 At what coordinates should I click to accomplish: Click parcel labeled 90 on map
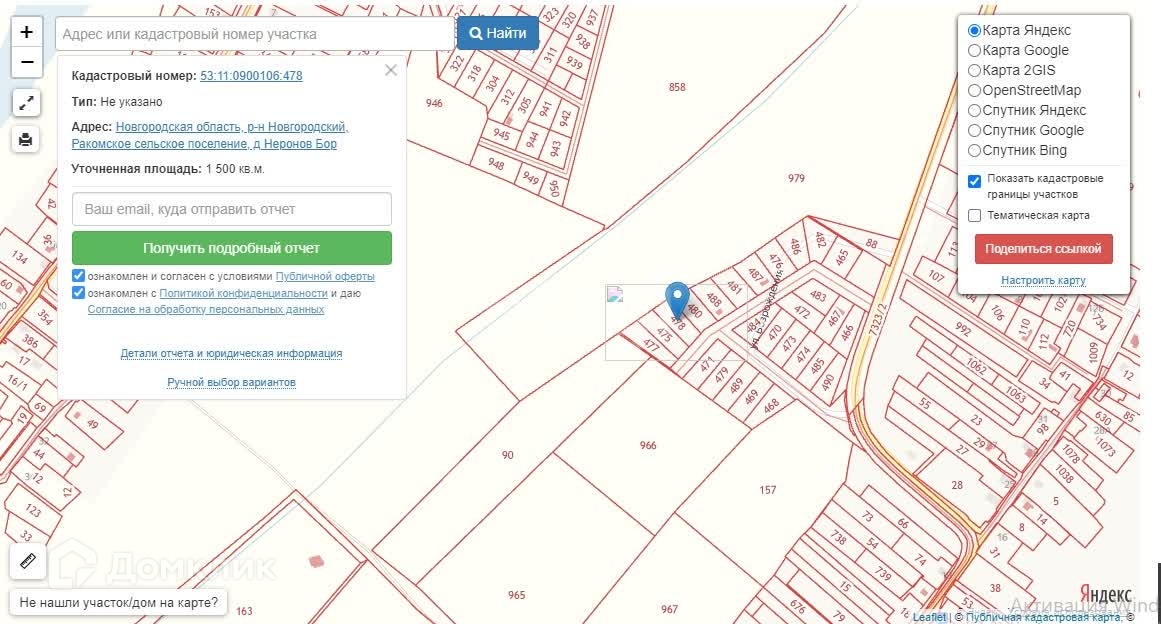(507, 455)
